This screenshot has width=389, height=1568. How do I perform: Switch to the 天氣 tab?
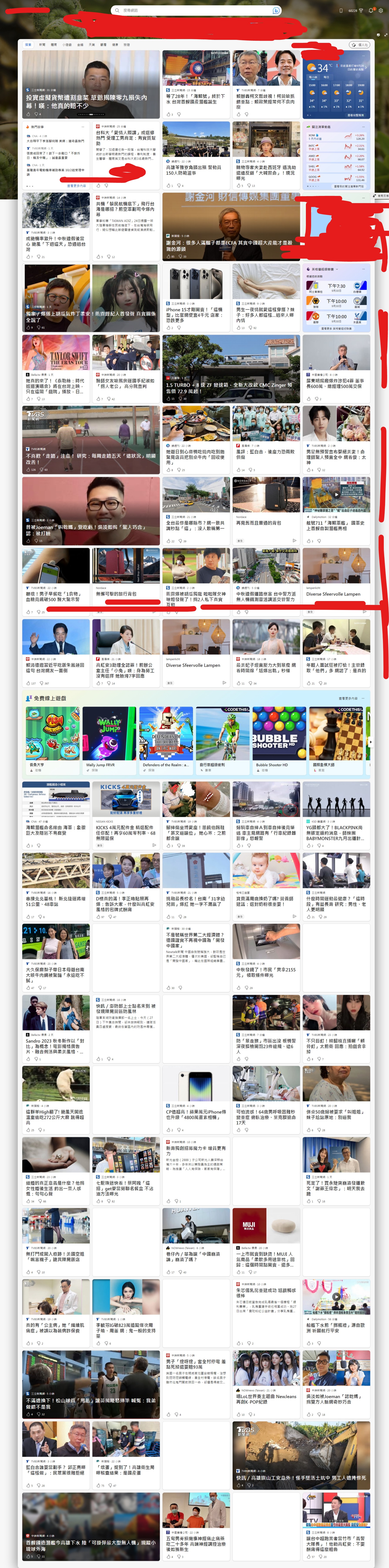click(92, 44)
